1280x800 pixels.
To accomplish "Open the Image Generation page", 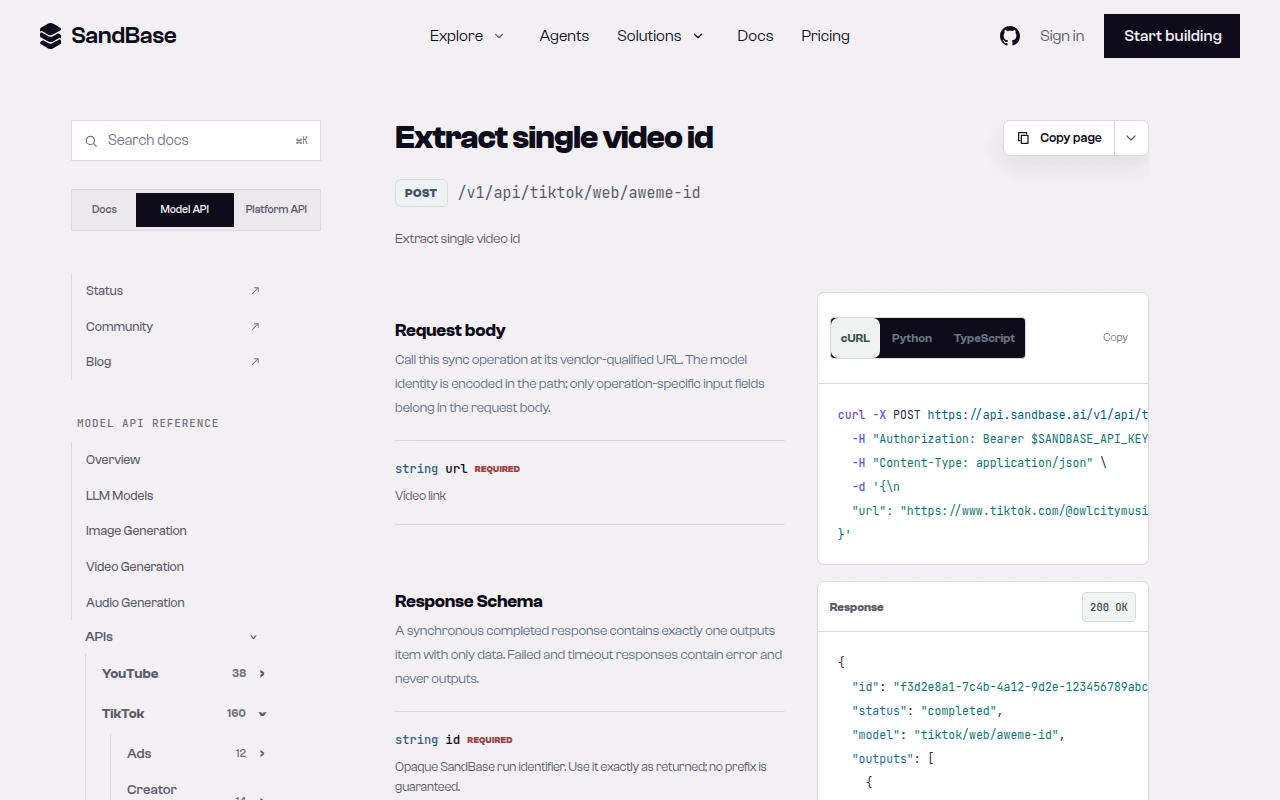I will coord(136,531).
